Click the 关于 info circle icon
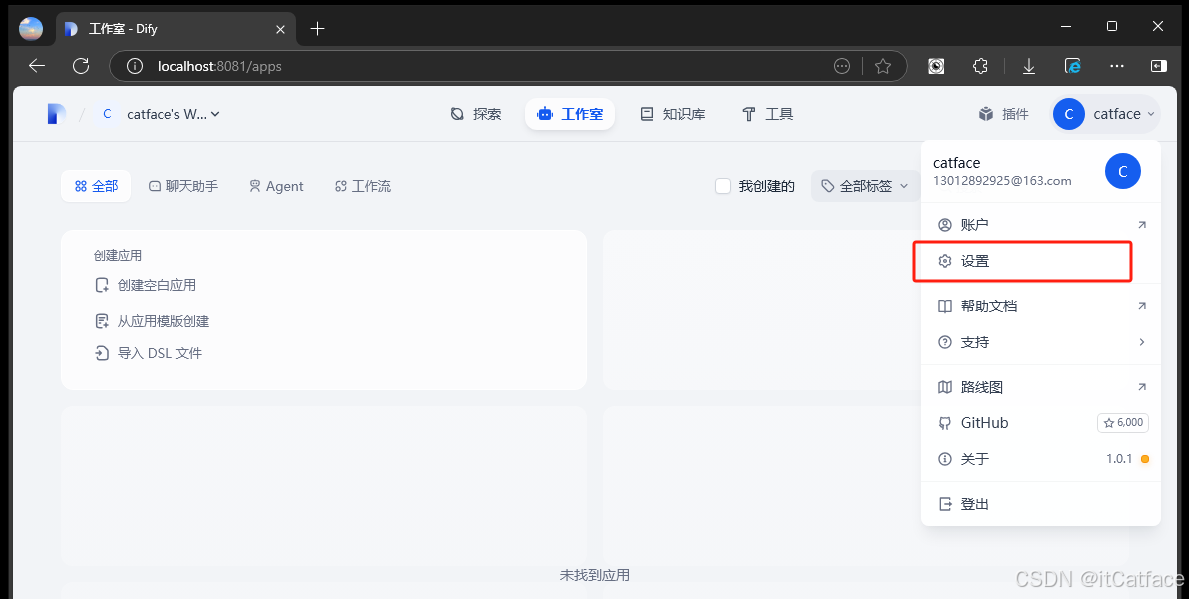1189x599 pixels. click(945, 459)
